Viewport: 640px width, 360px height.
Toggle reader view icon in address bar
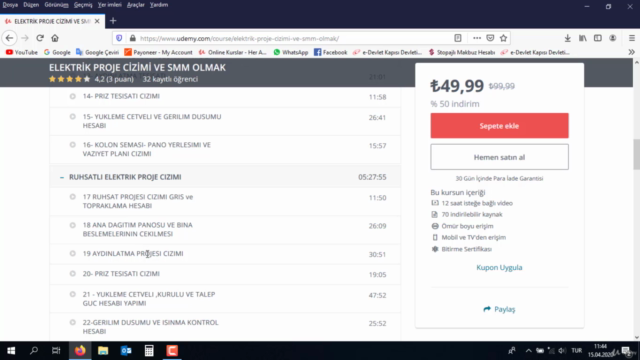coord(458,38)
